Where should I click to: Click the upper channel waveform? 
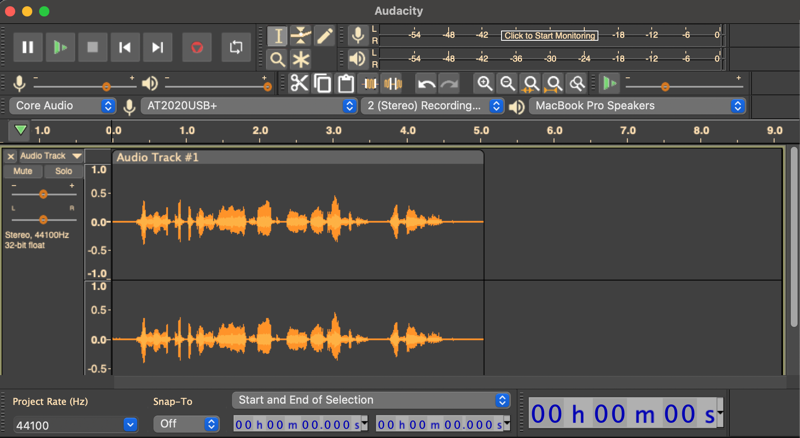[x=297, y=222]
